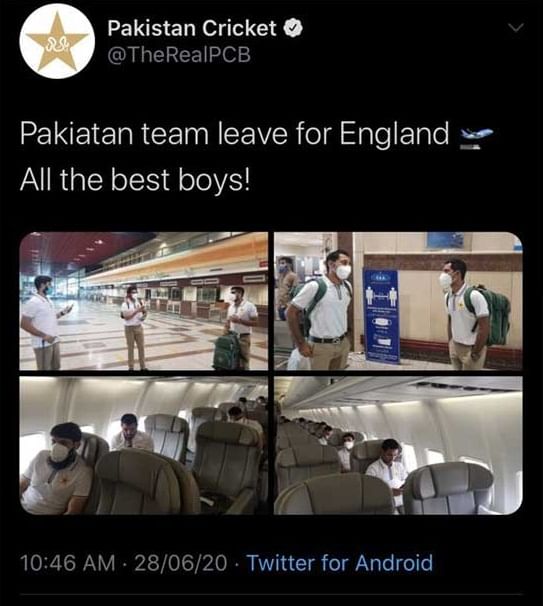Click the green suitcase in the terminal photo

click(228, 351)
